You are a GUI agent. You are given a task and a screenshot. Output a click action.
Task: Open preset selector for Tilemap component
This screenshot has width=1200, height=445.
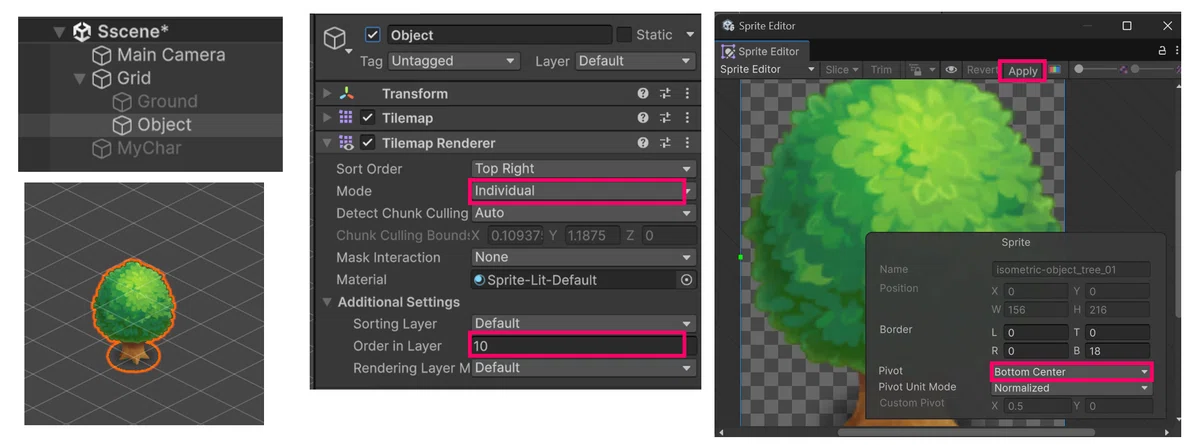point(665,118)
